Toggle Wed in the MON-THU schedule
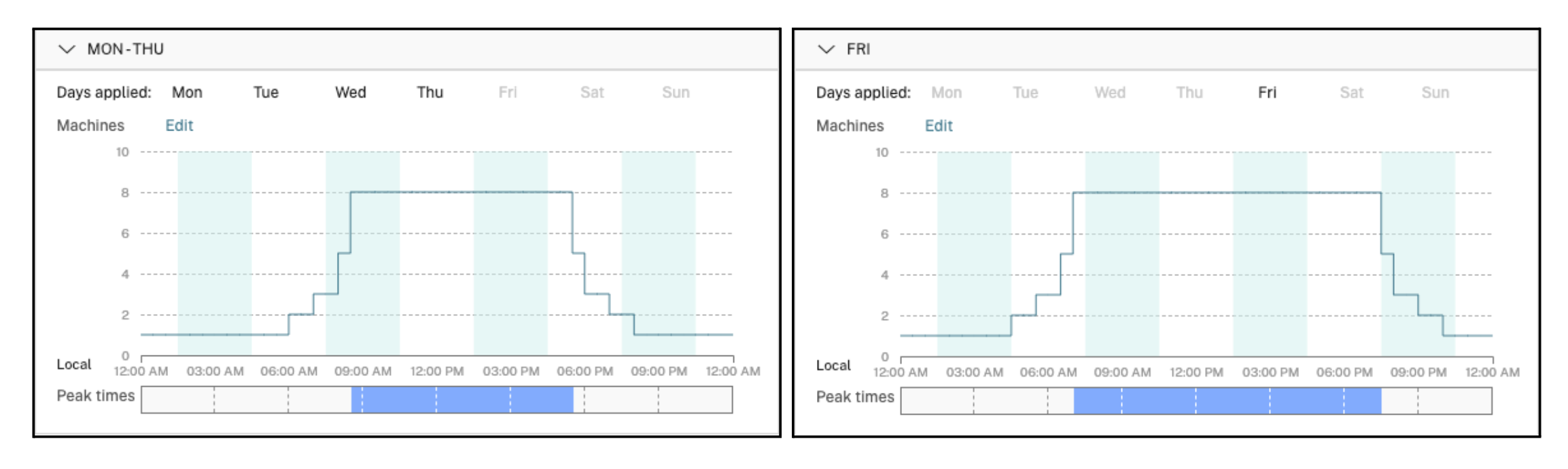Viewport: 1568px width, 469px height. point(350,92)
